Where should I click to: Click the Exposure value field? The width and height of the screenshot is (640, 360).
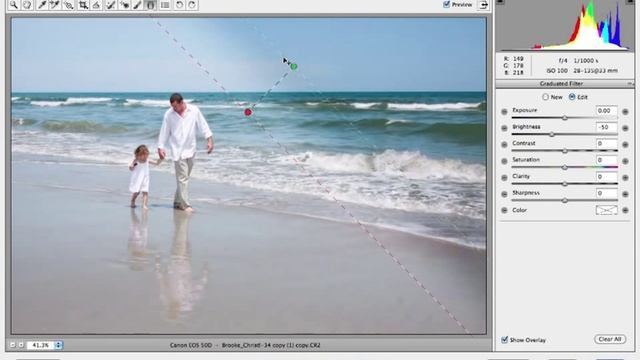point(606,111)
